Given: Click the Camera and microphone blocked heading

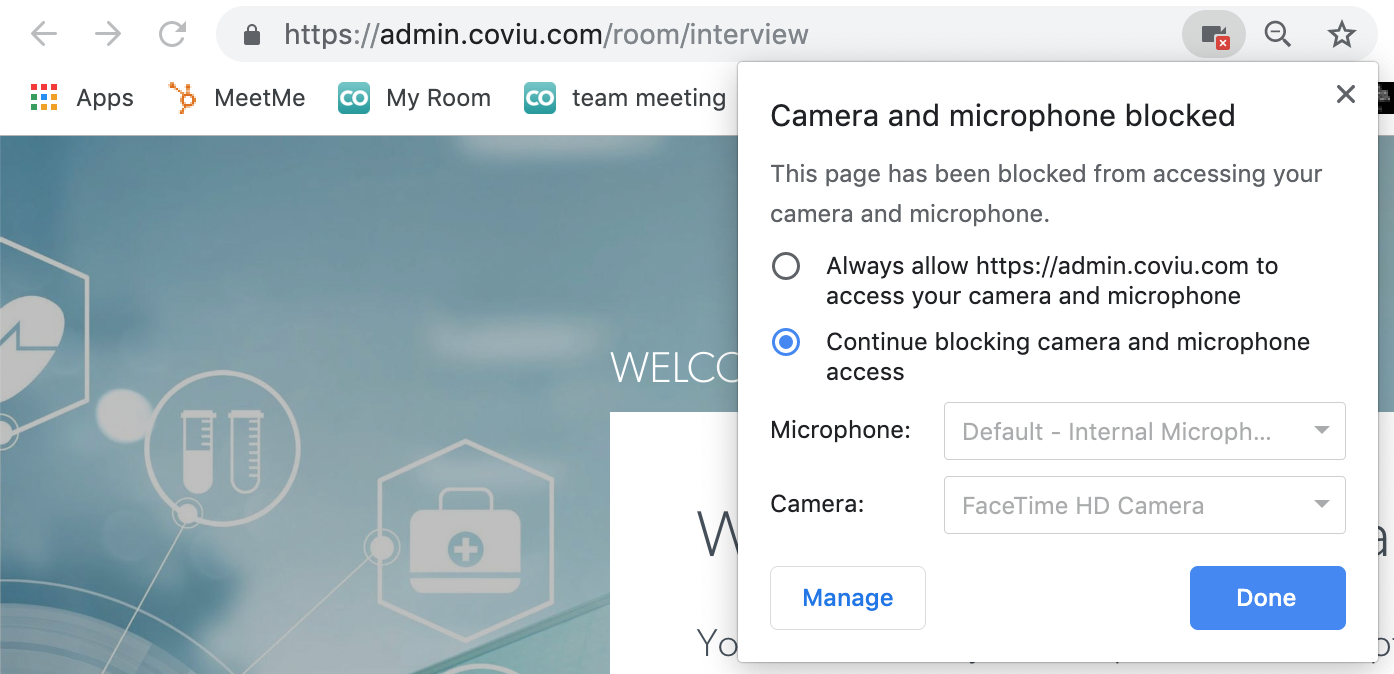Looking at the screenshot, I should (x=1003, y=116).
